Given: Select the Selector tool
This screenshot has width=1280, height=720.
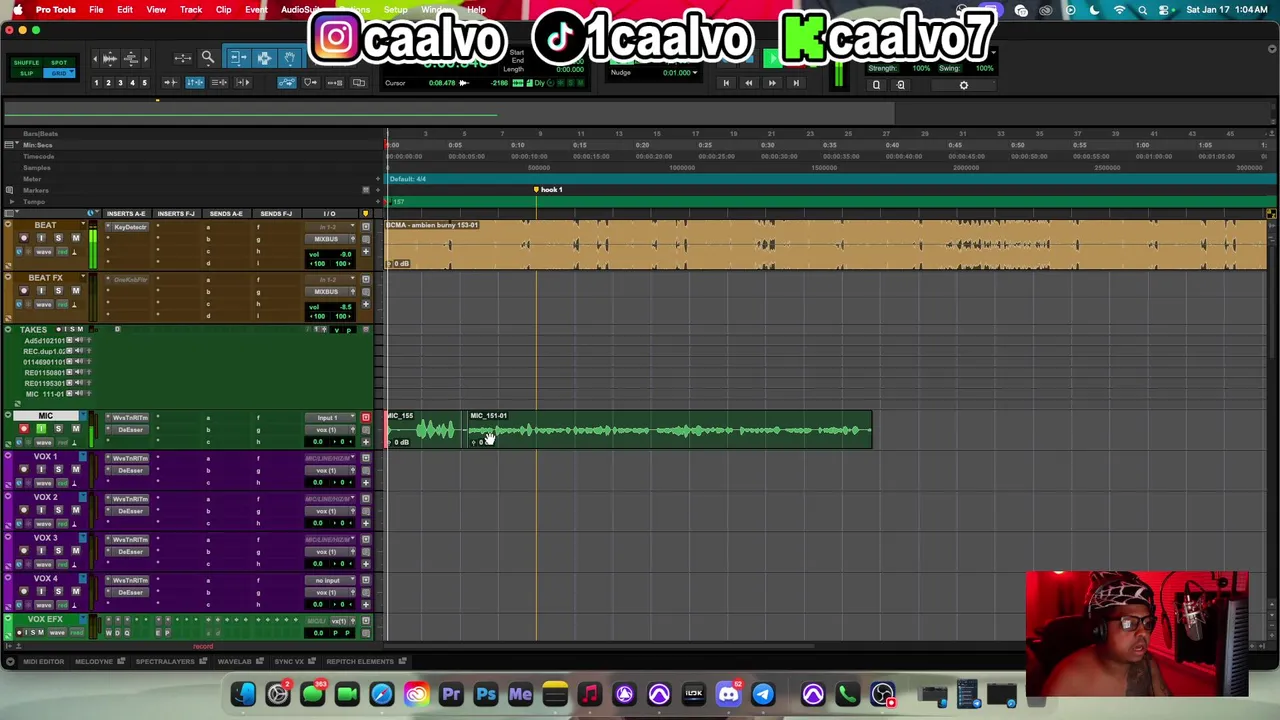Looking at the screenshot, I should (264, 58).
